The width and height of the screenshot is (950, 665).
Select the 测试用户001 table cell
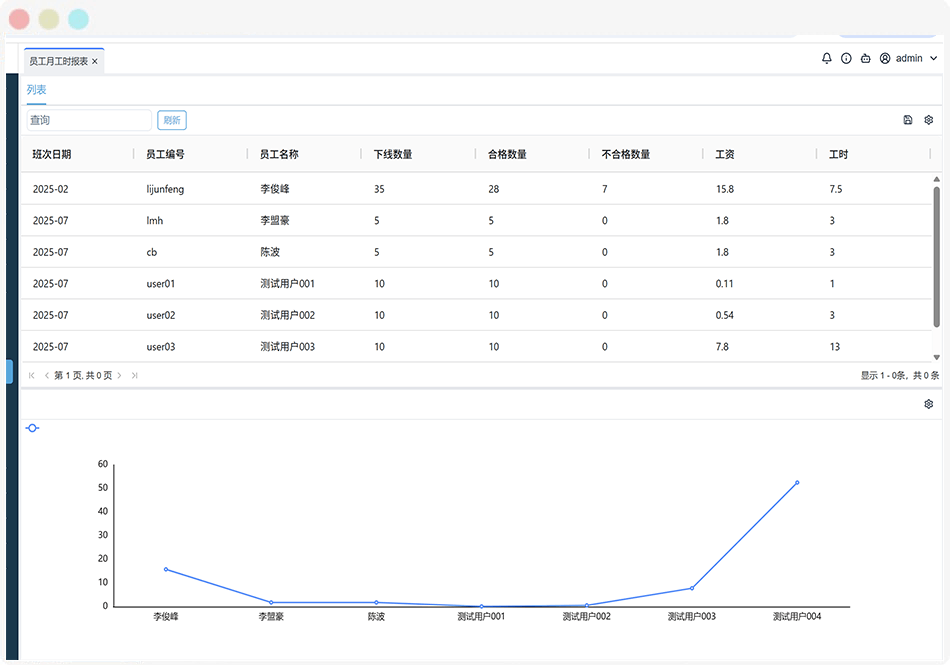point(288,283)
